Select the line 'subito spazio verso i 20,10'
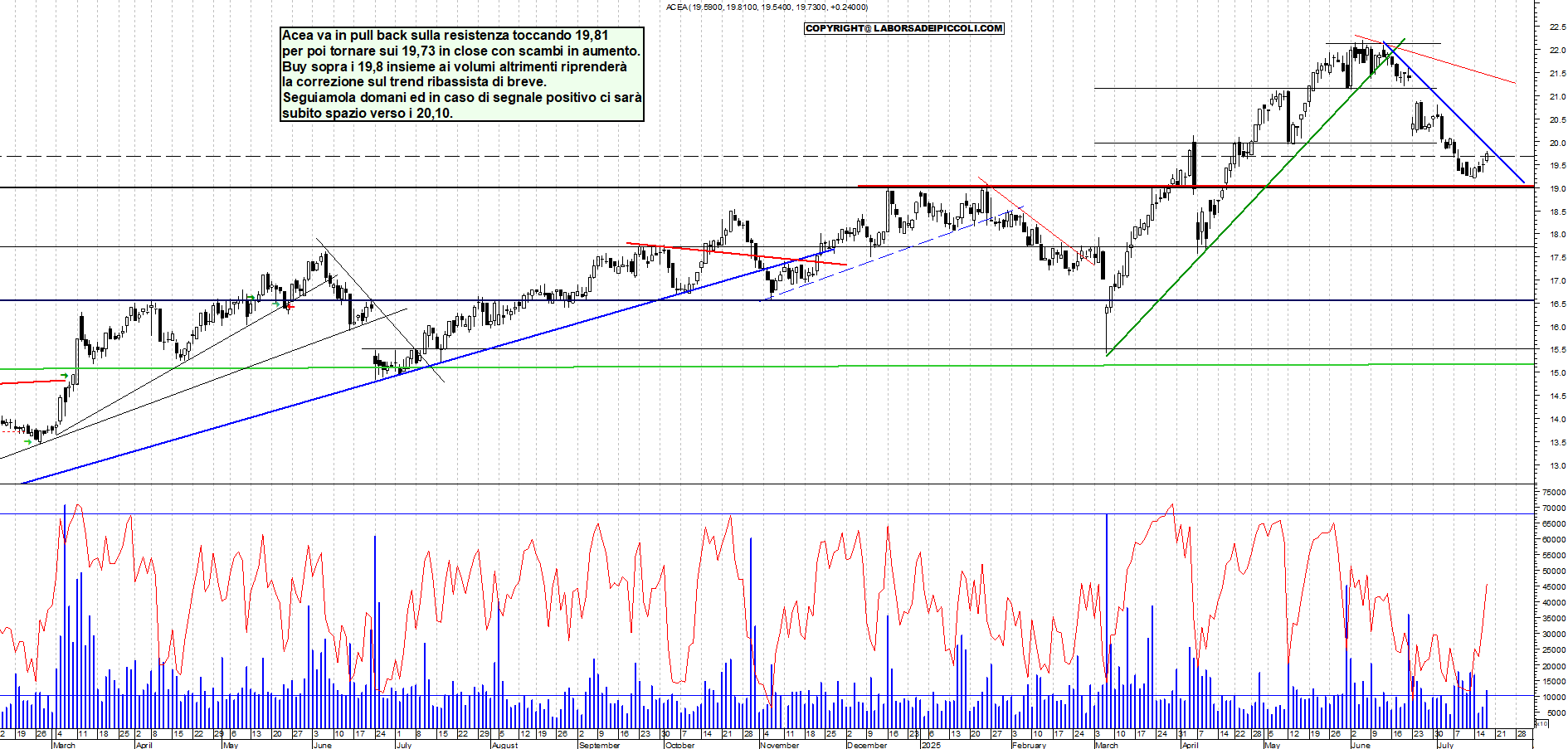Image resolution: width=1568 pixels, height=749 pixels. (368, 114)
